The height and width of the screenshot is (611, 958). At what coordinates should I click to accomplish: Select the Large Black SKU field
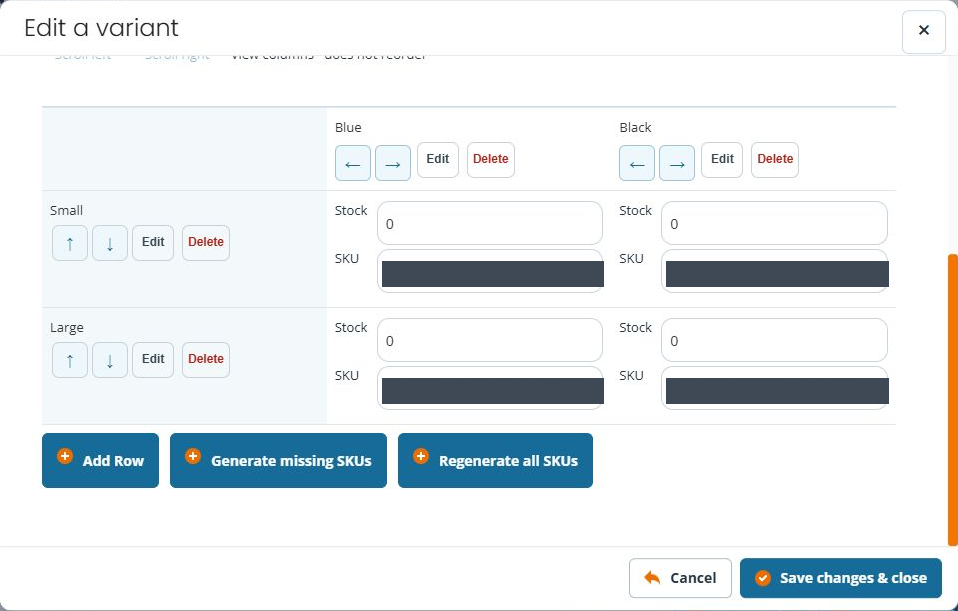point(774,388)
